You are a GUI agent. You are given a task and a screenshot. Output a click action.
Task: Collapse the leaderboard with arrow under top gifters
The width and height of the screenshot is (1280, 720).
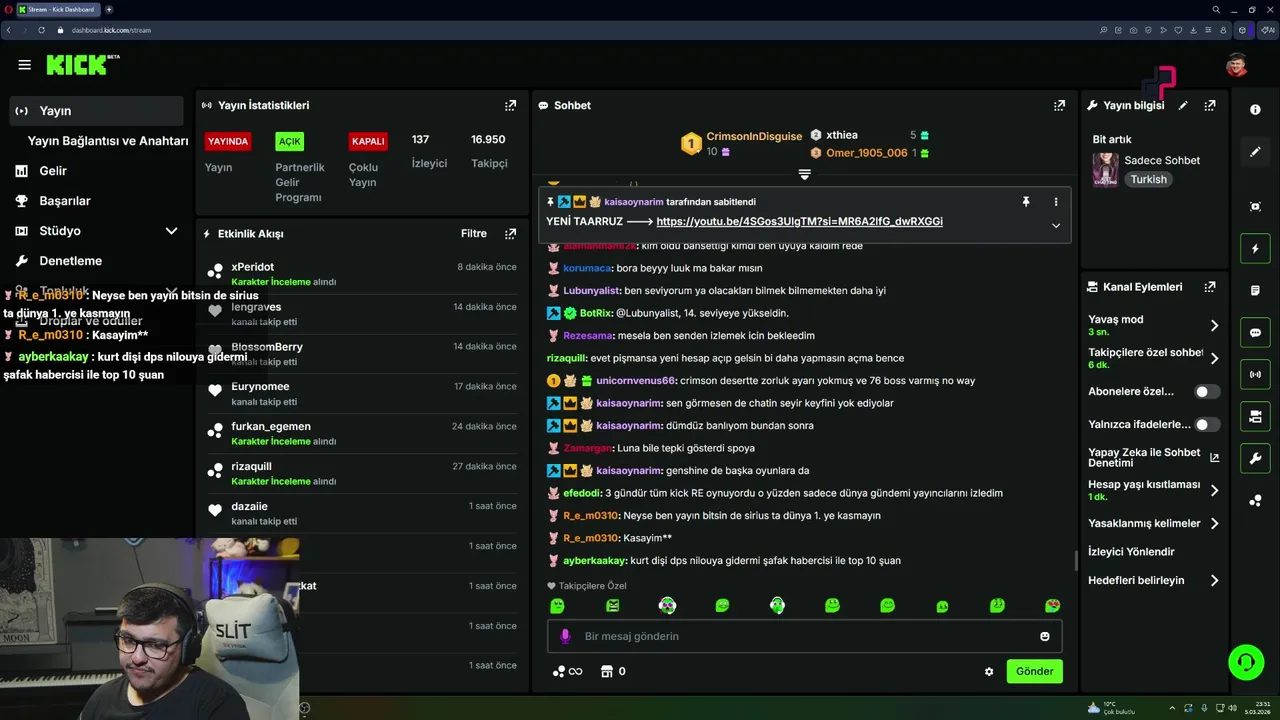(x=804, y=174)
